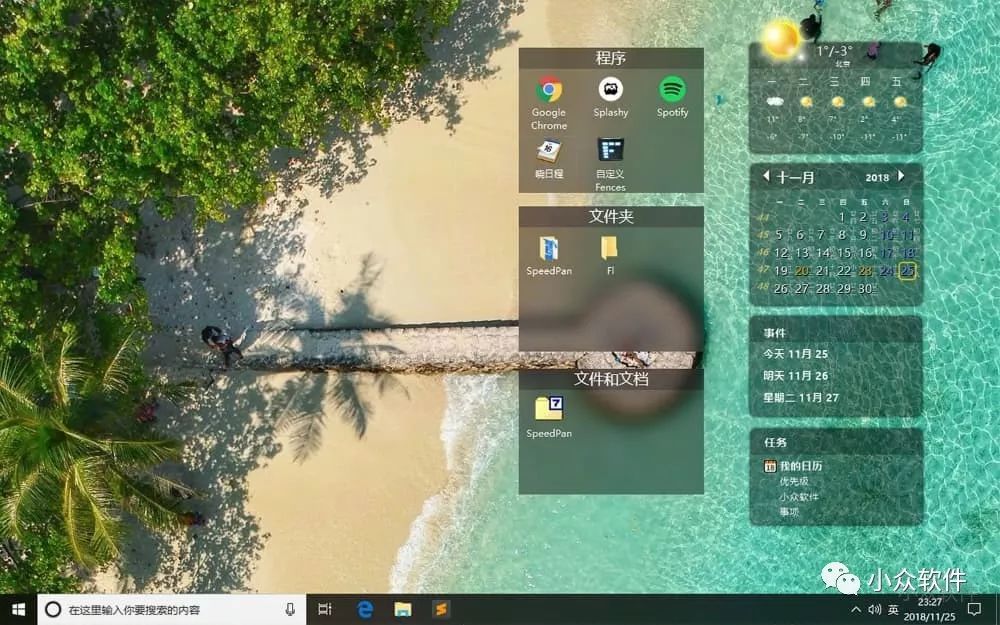Click the 程序 fence title bar
This screenshot has width=1000, height=625.
[x=611, y=58]
